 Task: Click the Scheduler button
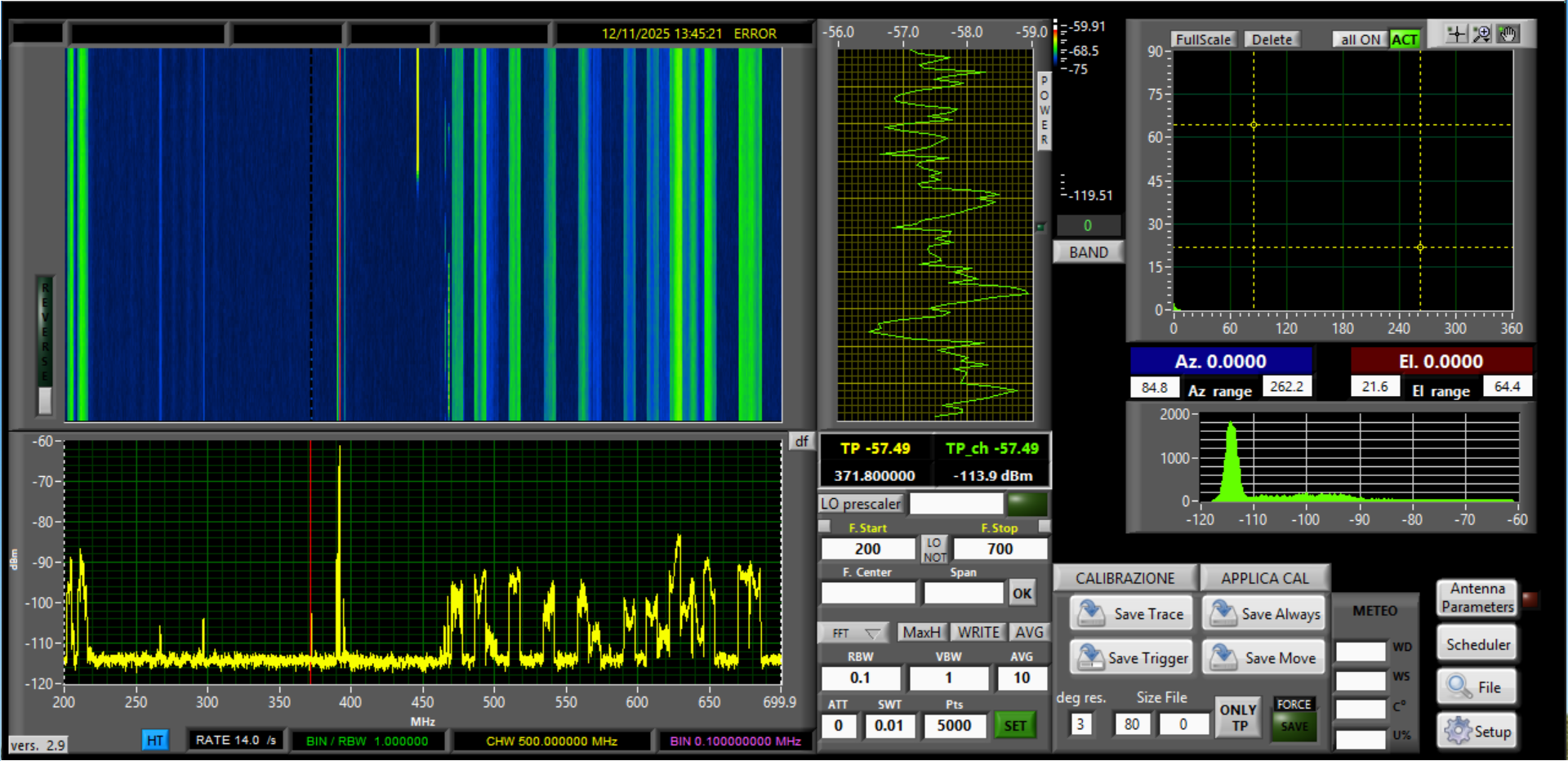[x=1477, y=644]
